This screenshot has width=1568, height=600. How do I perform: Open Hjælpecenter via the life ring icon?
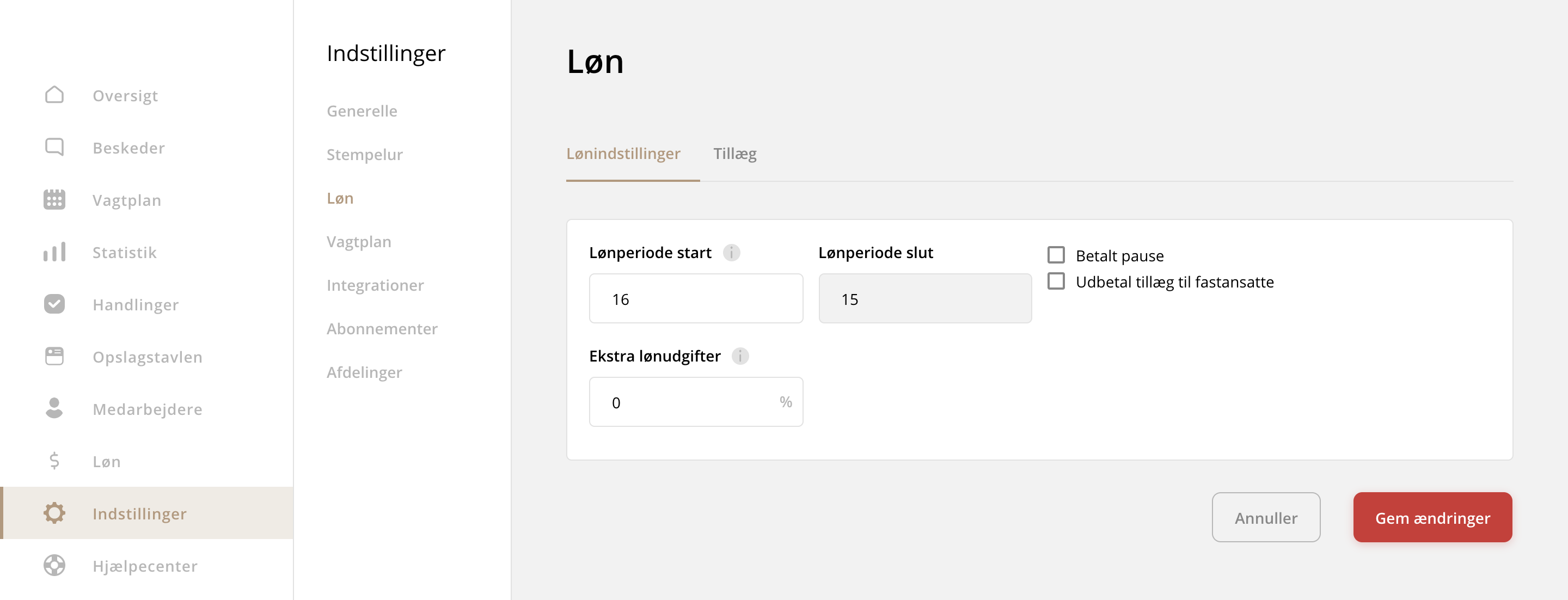tap(54, 565)
